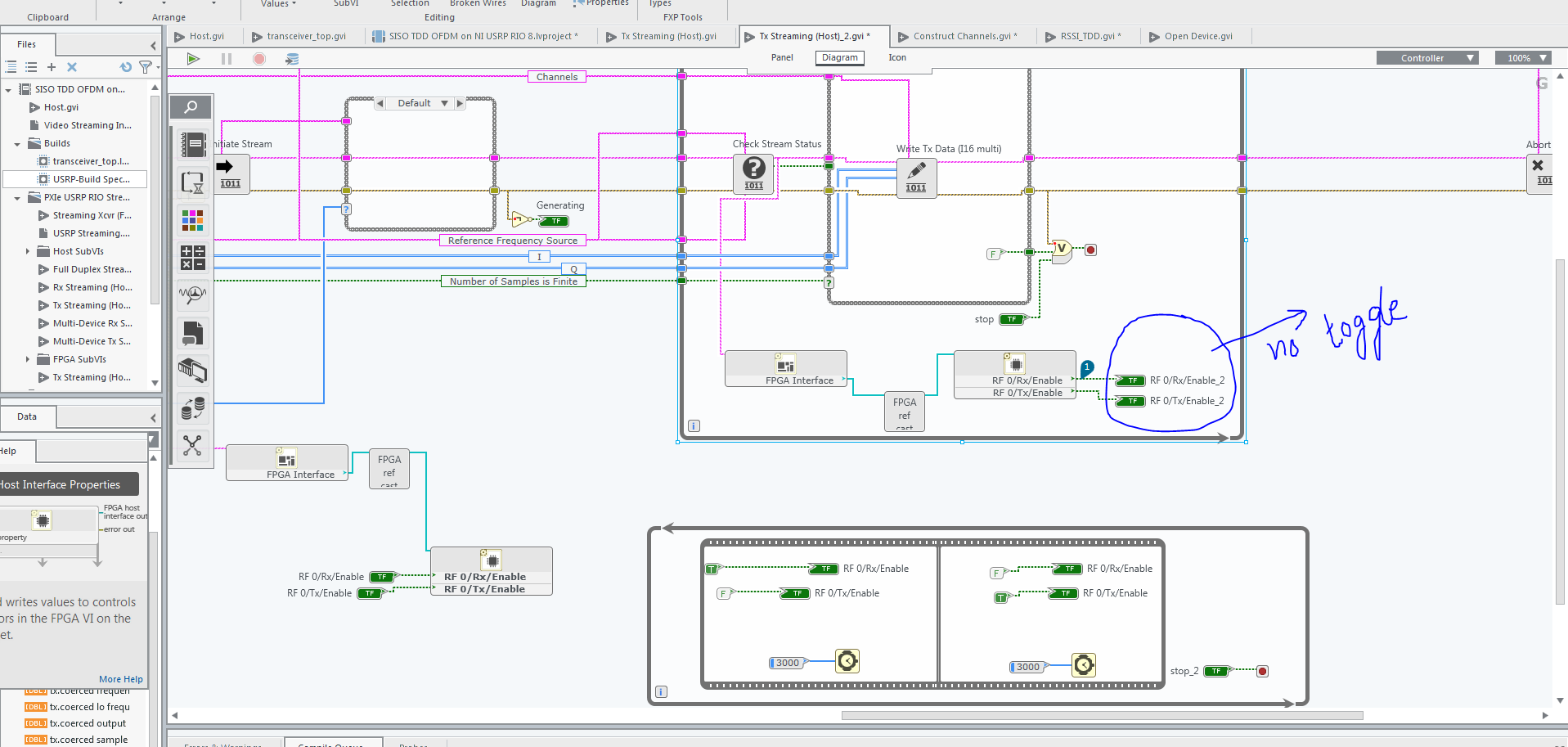
Task: Open the Values dropdown in ribbon
Action: click(x=279, y=4)
